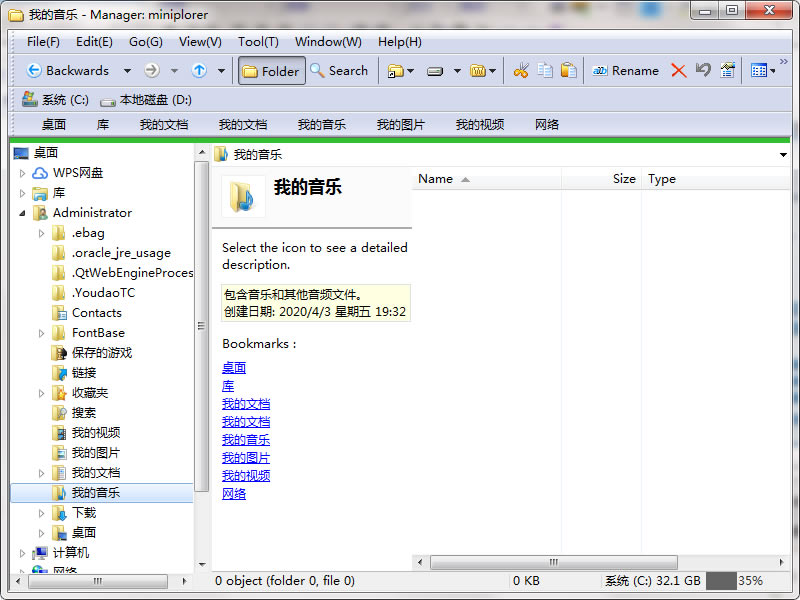Viewport: 800px width, 600px height.
Task: Click the Paste icon
Action: point(568,71)
